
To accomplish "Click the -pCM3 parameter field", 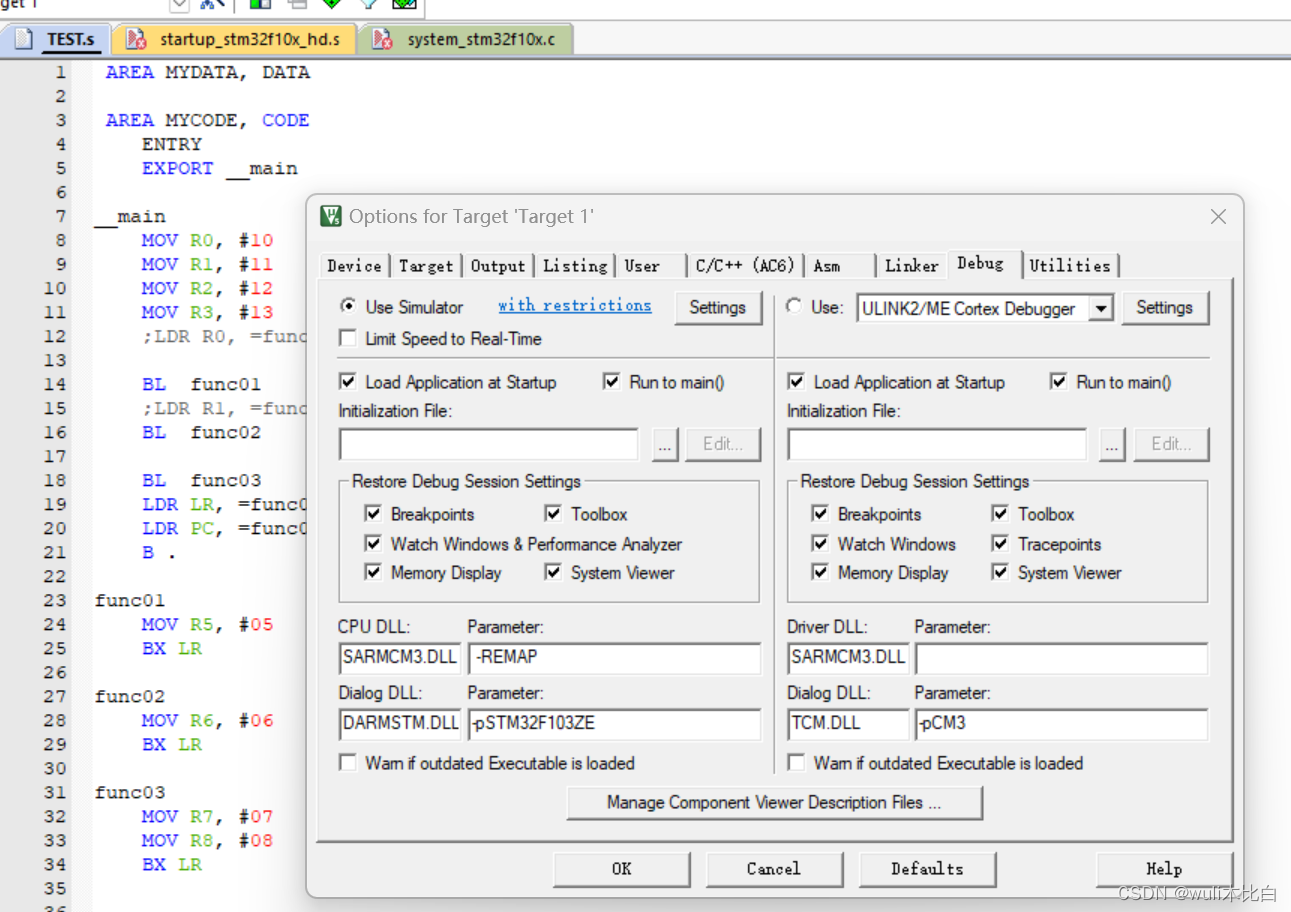I will [x=1061, y=724].
